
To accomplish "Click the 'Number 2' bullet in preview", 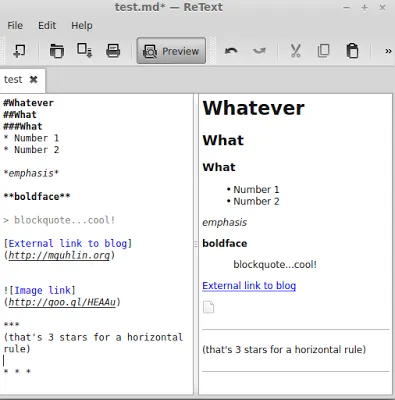I will point(256,201).
